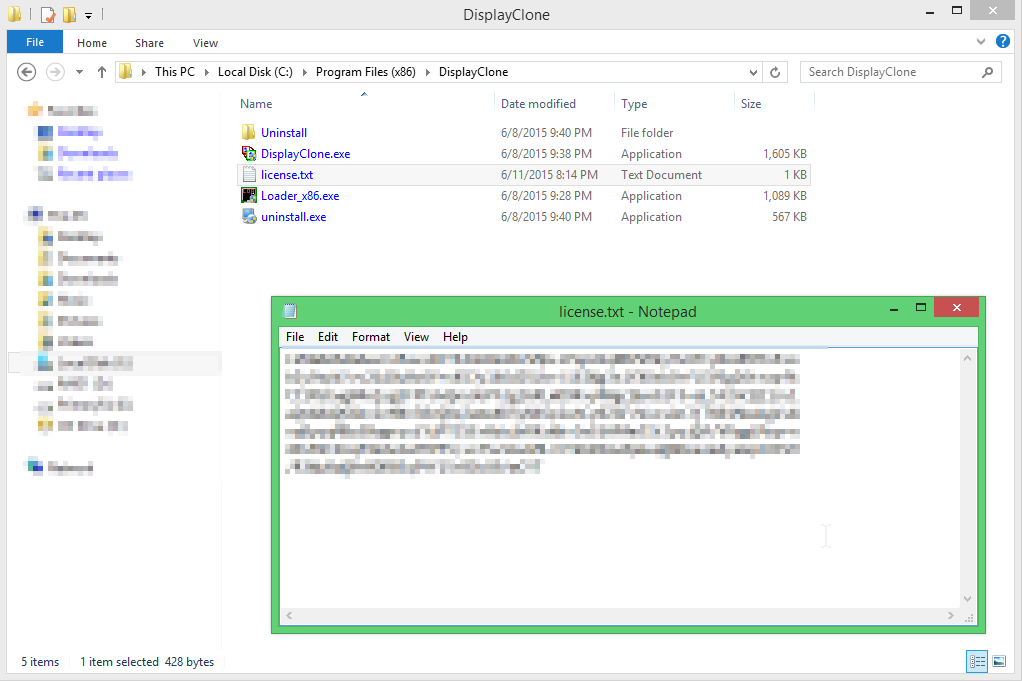Expand the breadcrumb arrow after Program Files (x86)
Image resolution: width=1022 pixels, height=681 pixels.
[428, 72]
